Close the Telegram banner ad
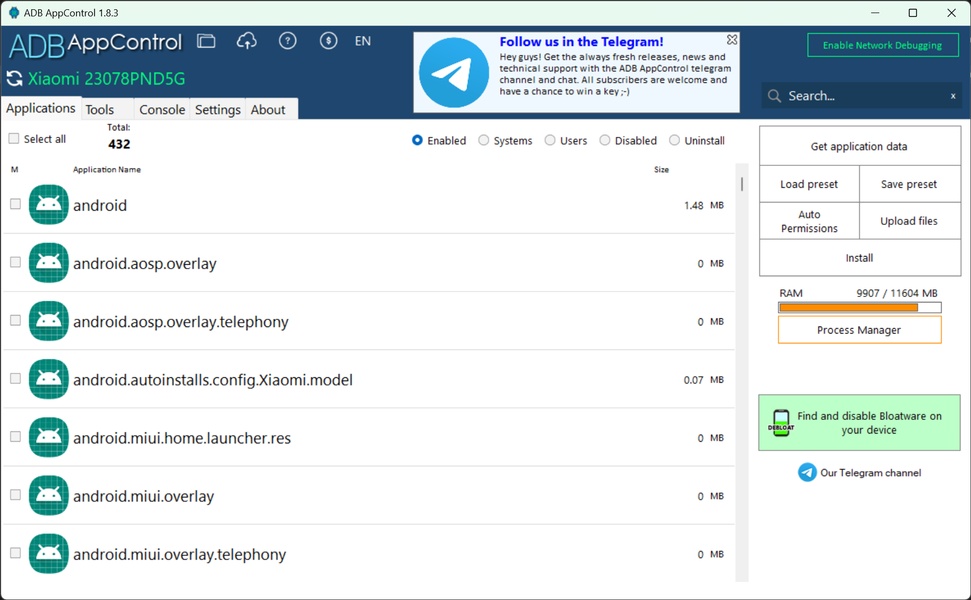This screenshot has width=971, height=600. pos(732,40)
